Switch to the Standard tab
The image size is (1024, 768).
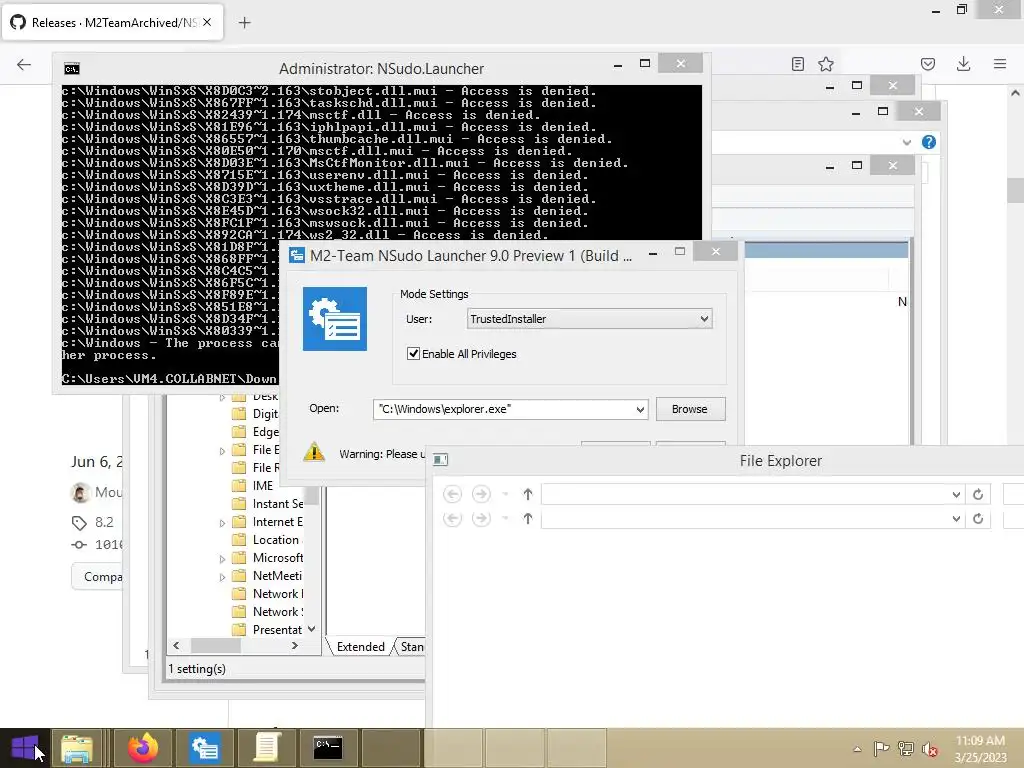pyautogui.click(x=411, y=647)
